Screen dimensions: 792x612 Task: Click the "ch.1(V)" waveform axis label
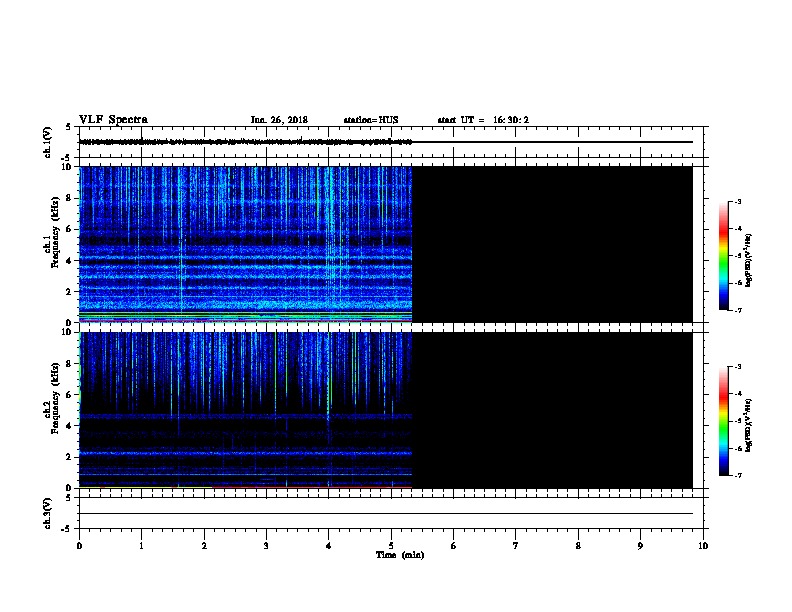(x=47, y=142)
